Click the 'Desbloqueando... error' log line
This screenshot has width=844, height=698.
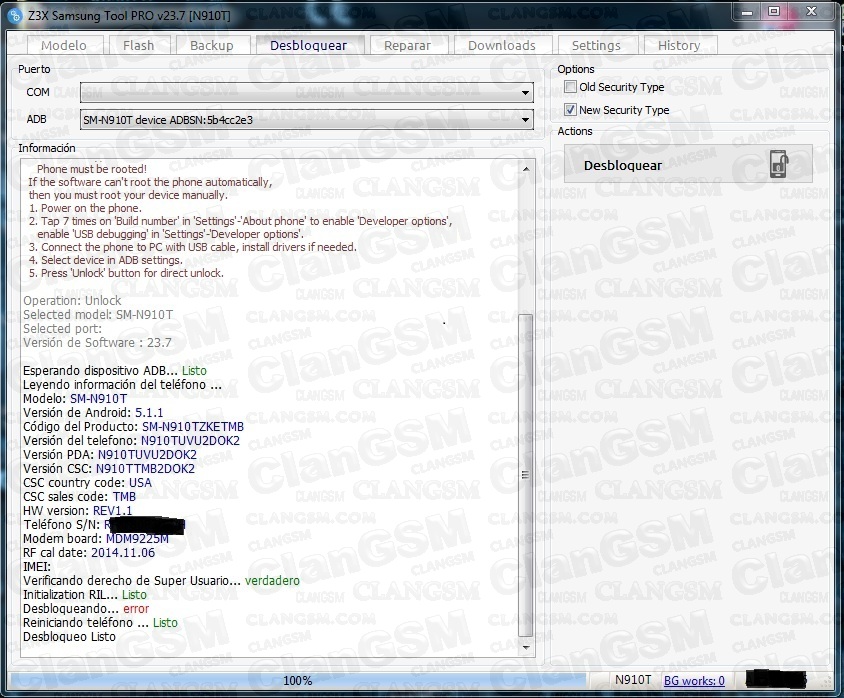(x=86, y=609)
